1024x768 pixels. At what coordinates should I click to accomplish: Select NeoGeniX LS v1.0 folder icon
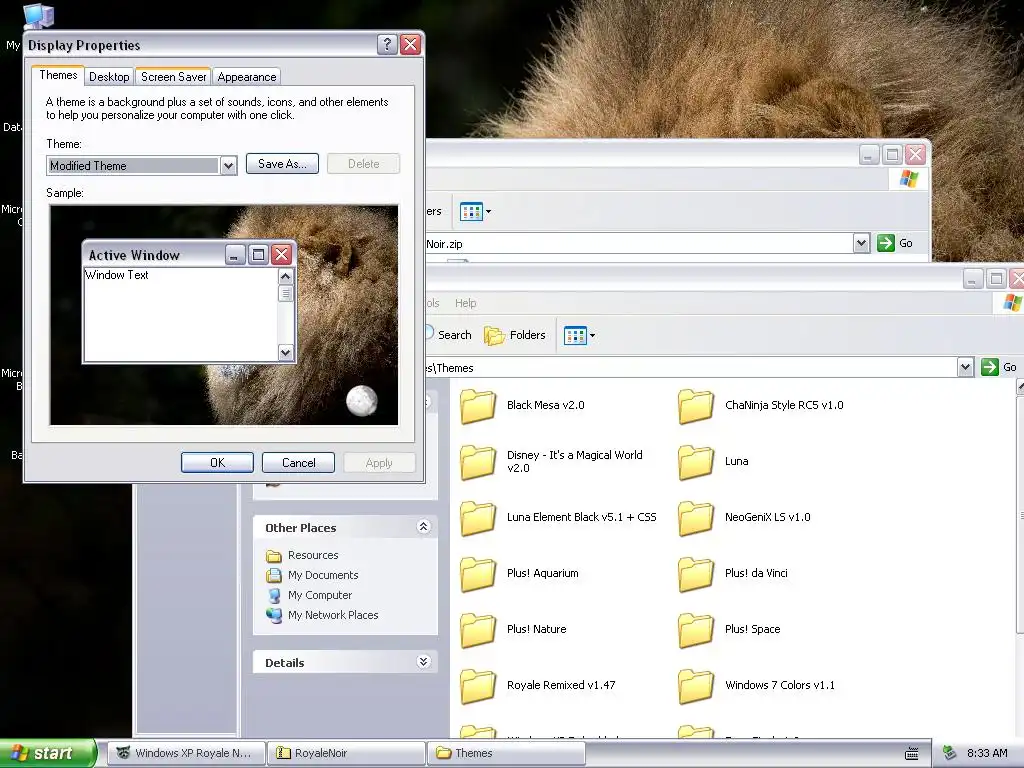coord(696,518)
